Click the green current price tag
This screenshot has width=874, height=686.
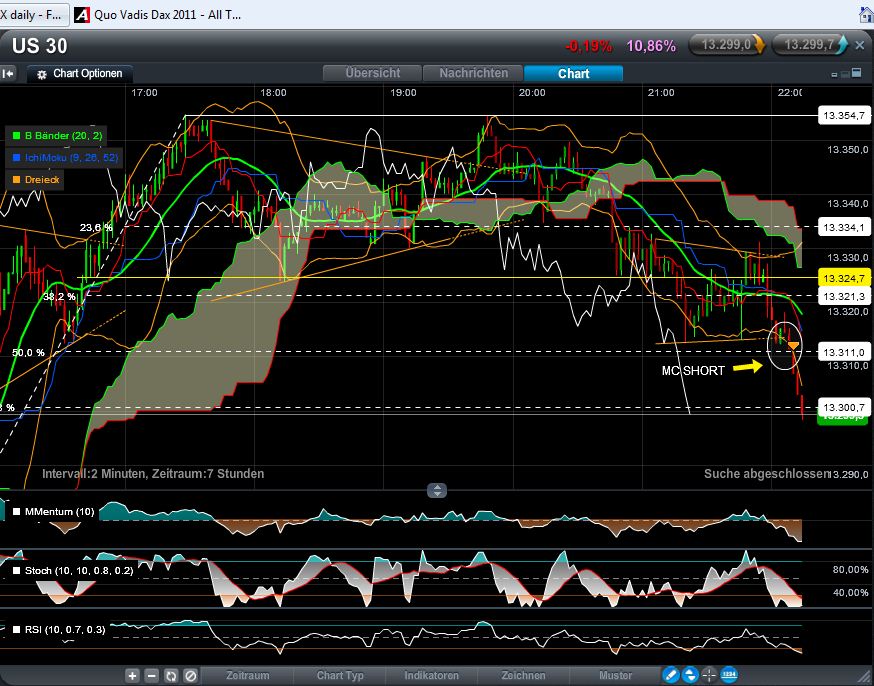click(843, 420)
